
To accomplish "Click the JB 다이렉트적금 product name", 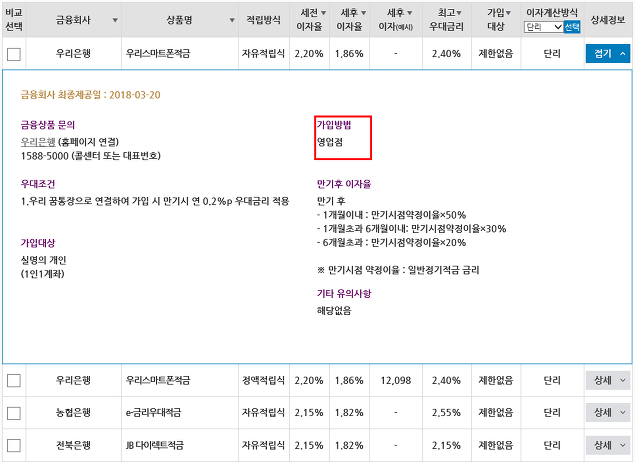I will tap(155, 445).
